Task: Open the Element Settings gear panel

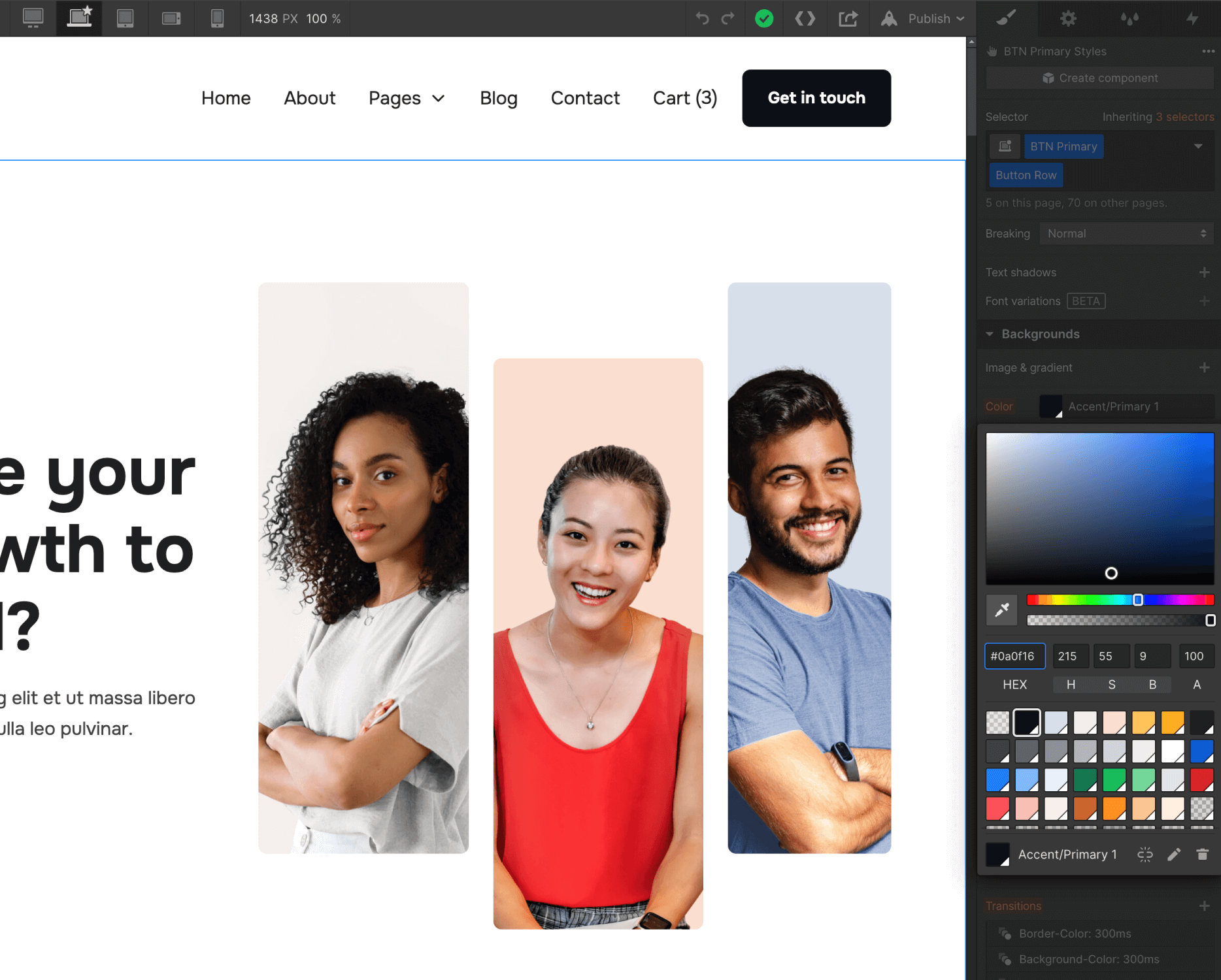Action: point(1068,18)
